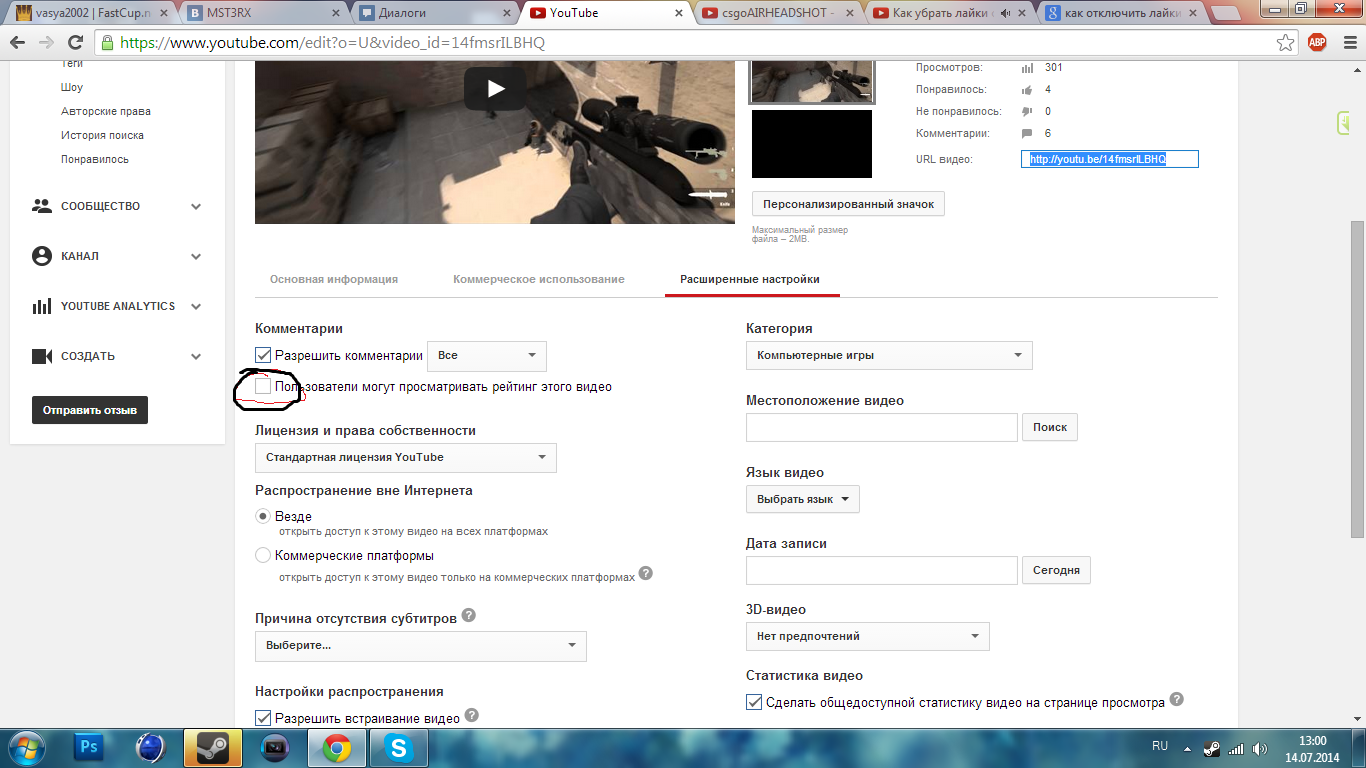
Task: Switch to MST3RX browser tab
Action: [263, 13]
